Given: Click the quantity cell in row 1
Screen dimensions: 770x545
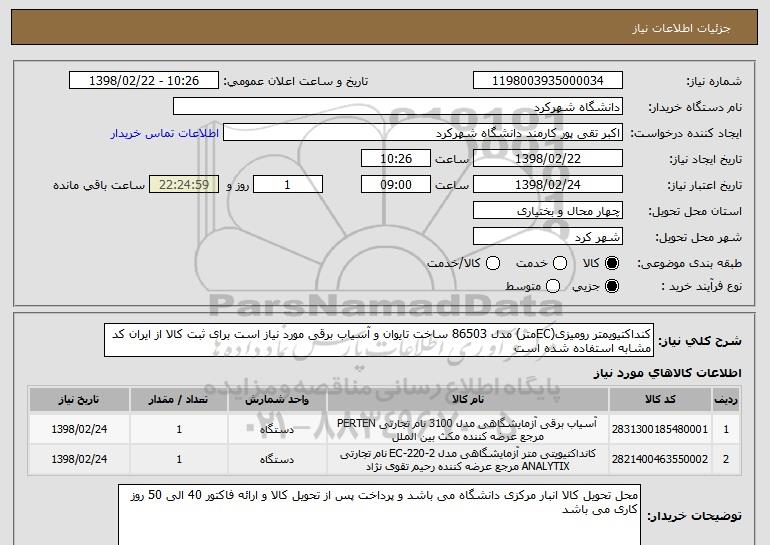Looking at the screenshot, I should 179,430.
